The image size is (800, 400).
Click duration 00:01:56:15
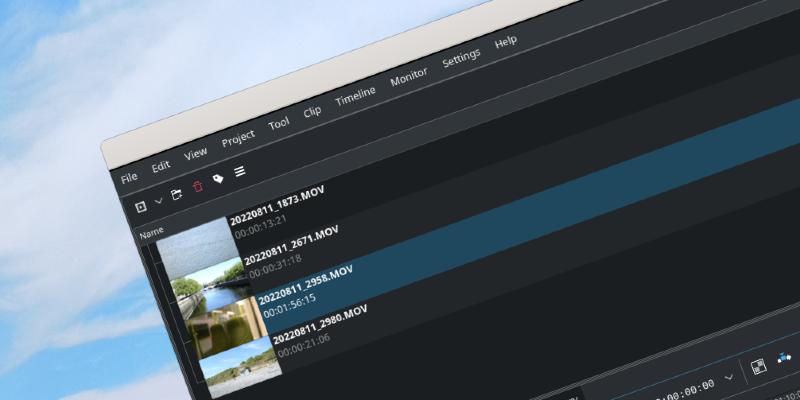point(289,305)
